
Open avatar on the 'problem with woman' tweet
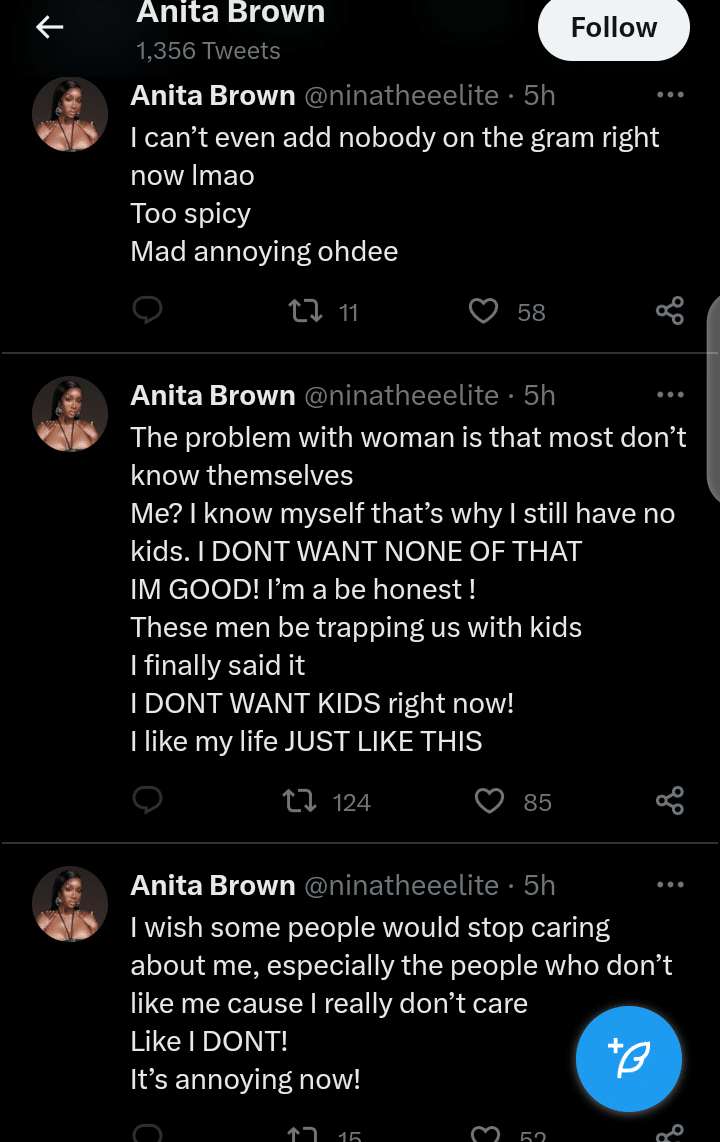point(70,414)
